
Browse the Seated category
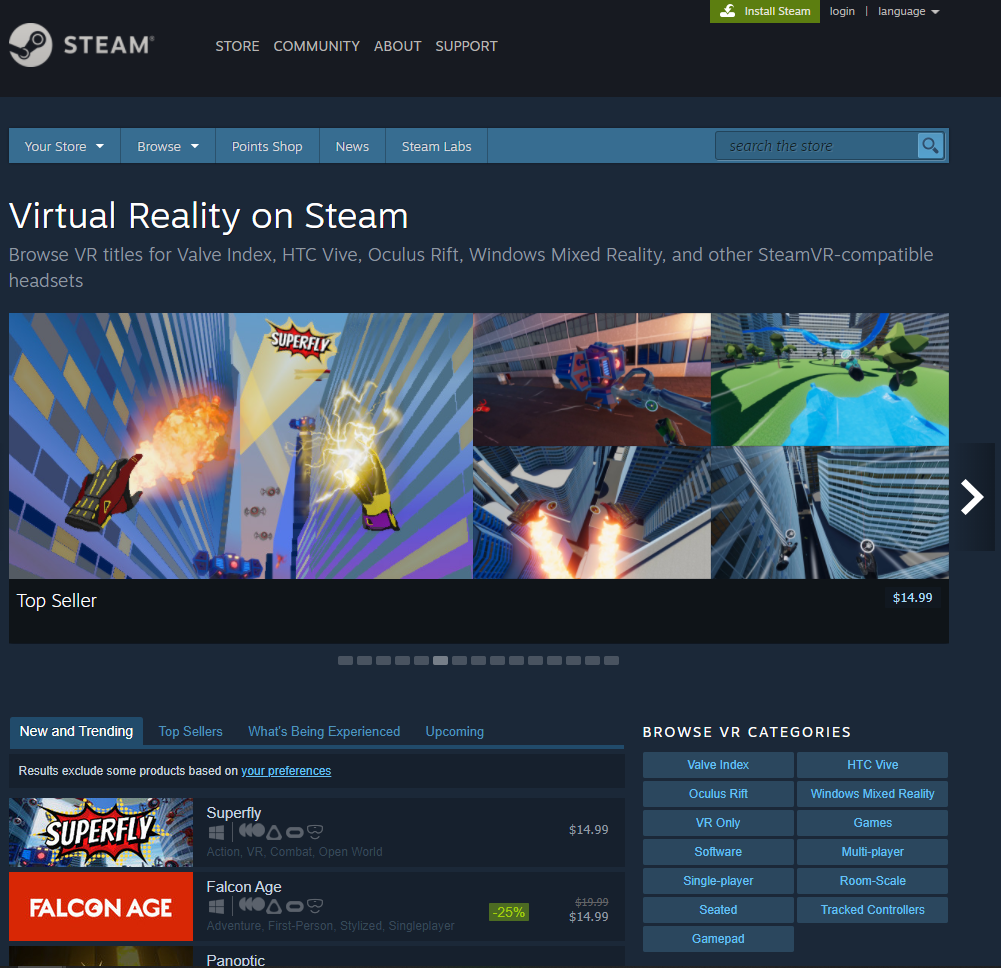coord(718,910)
